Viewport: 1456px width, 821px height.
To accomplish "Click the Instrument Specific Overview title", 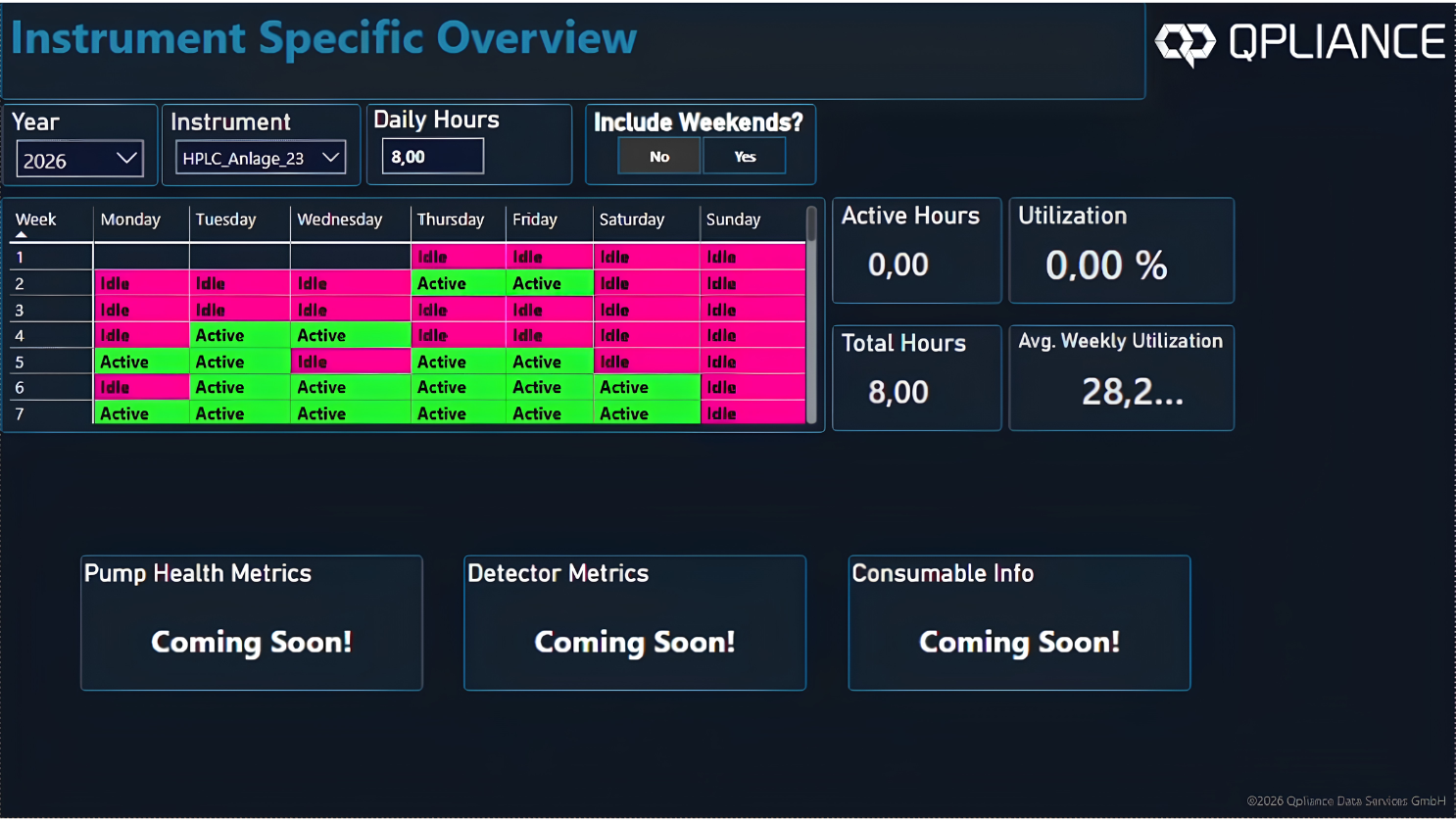I will [x=324, y=38].
